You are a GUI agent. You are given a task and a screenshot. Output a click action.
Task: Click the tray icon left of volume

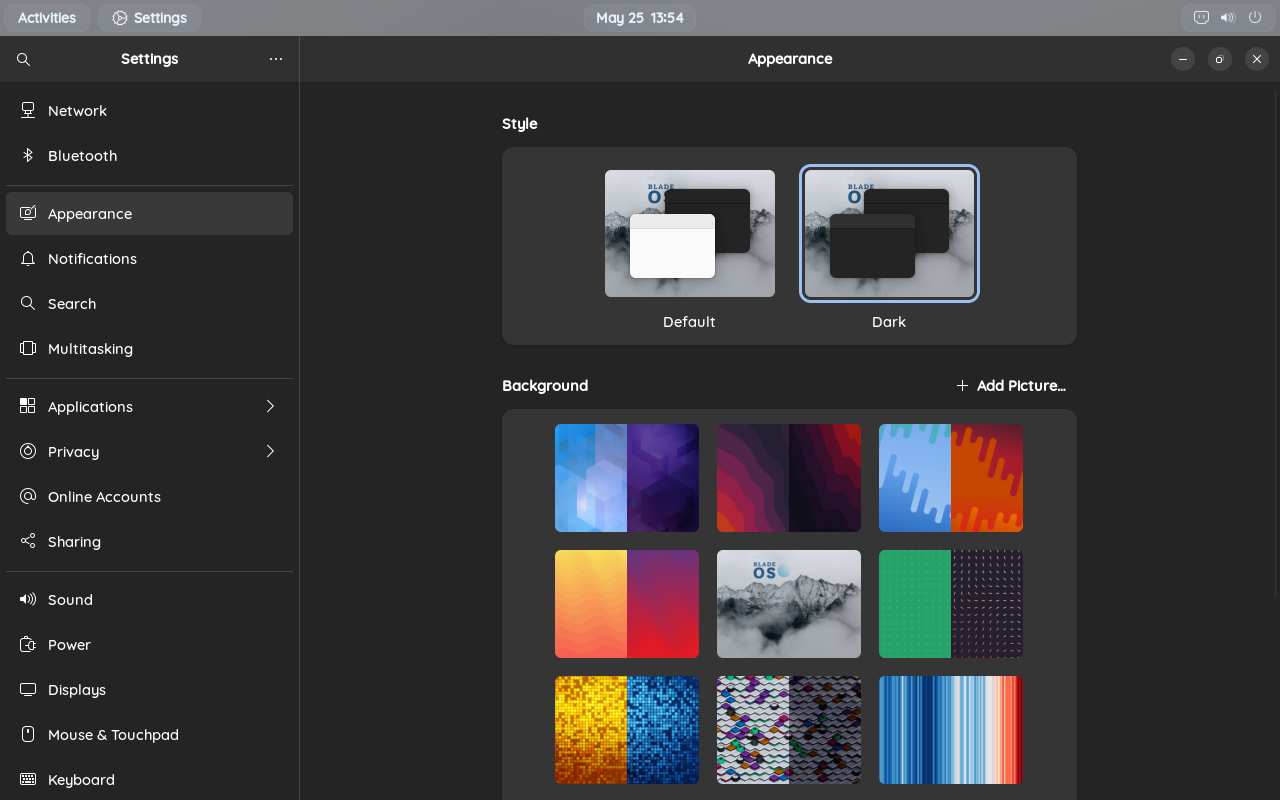click(x=1201, y=18)
